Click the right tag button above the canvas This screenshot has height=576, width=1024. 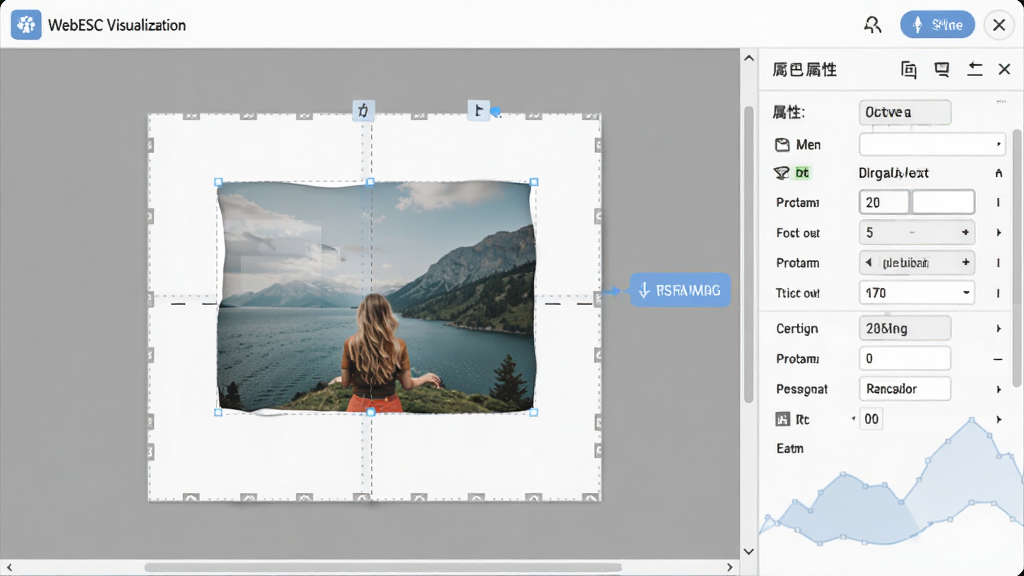pos(479,110)
